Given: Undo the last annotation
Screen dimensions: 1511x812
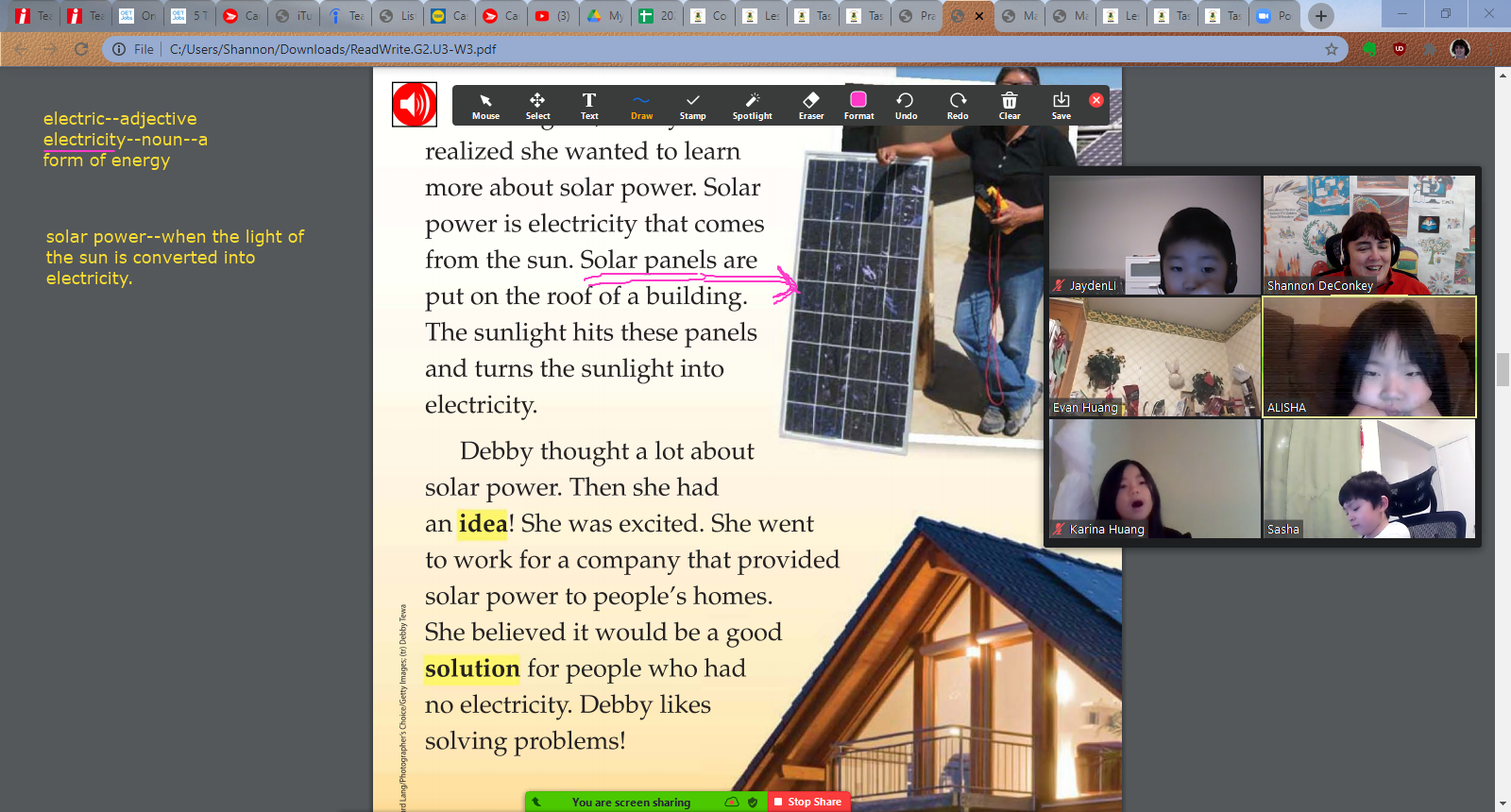Looking at the screenshot, I should (x=906, y=106).
